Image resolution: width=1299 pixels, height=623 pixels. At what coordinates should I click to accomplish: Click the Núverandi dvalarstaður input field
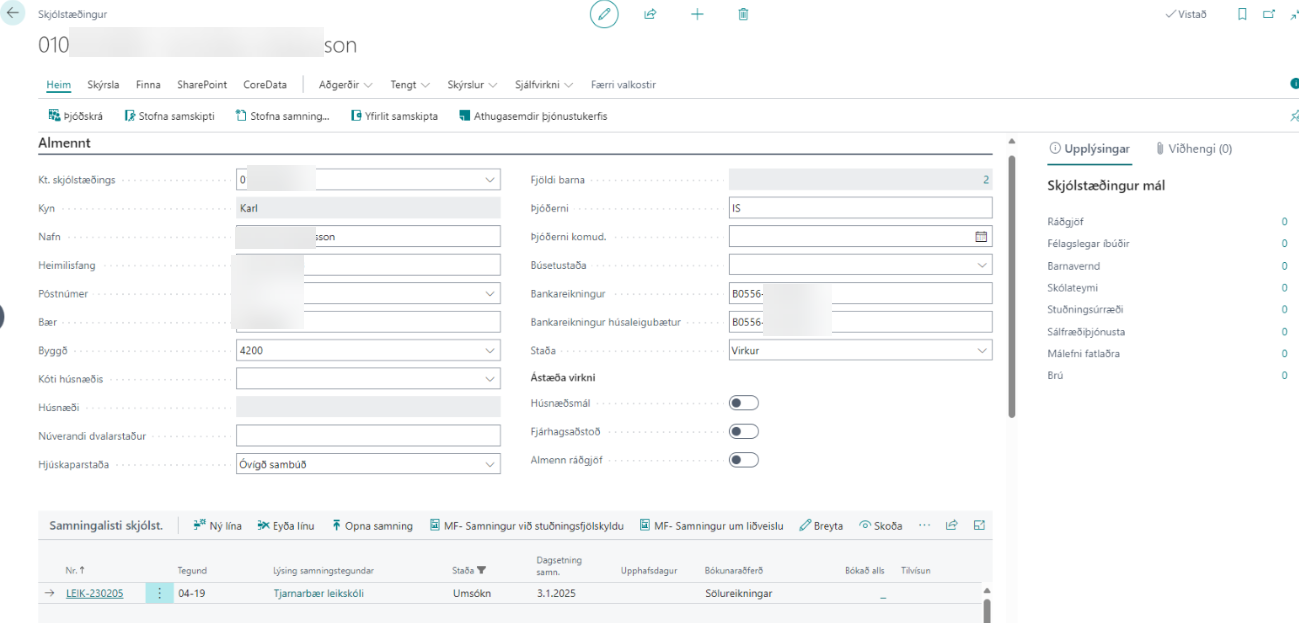click(368, 436)
